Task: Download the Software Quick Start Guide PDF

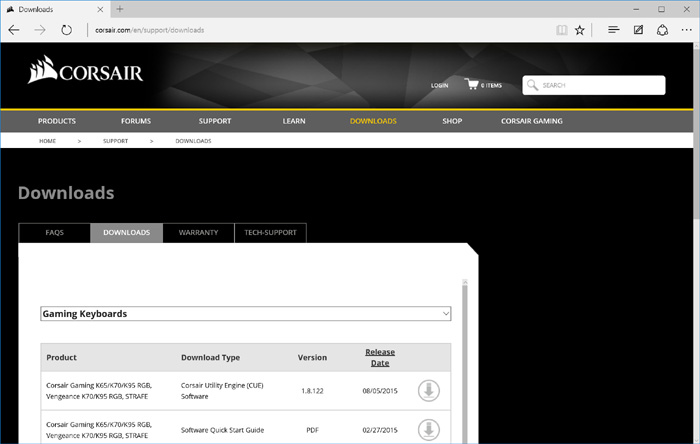Action: (x=429, y=430)
